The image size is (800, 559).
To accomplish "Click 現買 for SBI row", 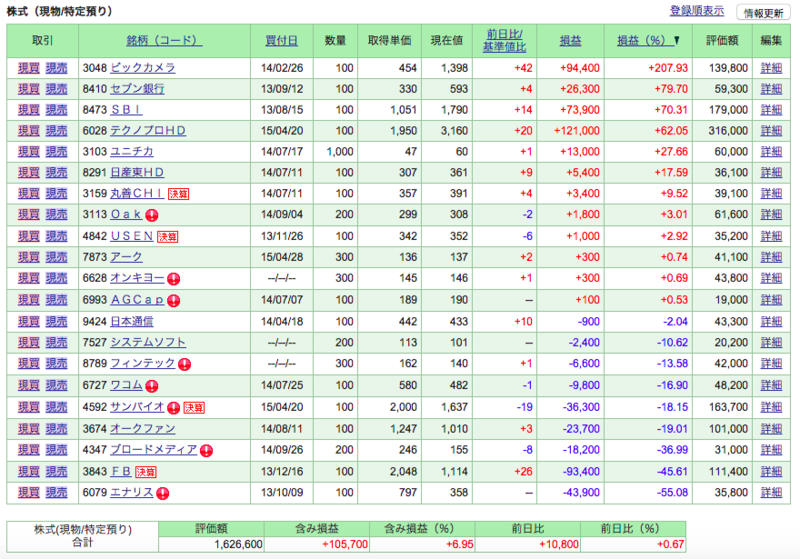I will (29, 110).
